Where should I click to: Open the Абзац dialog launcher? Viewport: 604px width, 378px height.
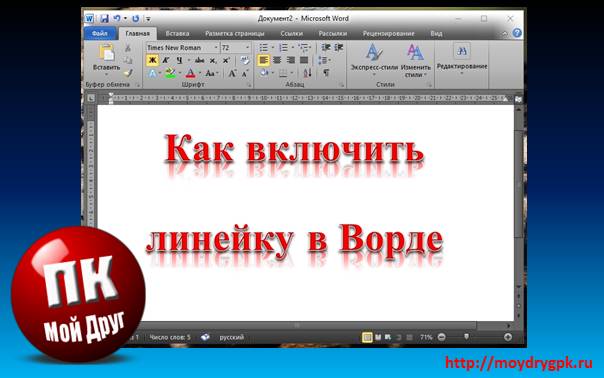(x=342, y=85)
